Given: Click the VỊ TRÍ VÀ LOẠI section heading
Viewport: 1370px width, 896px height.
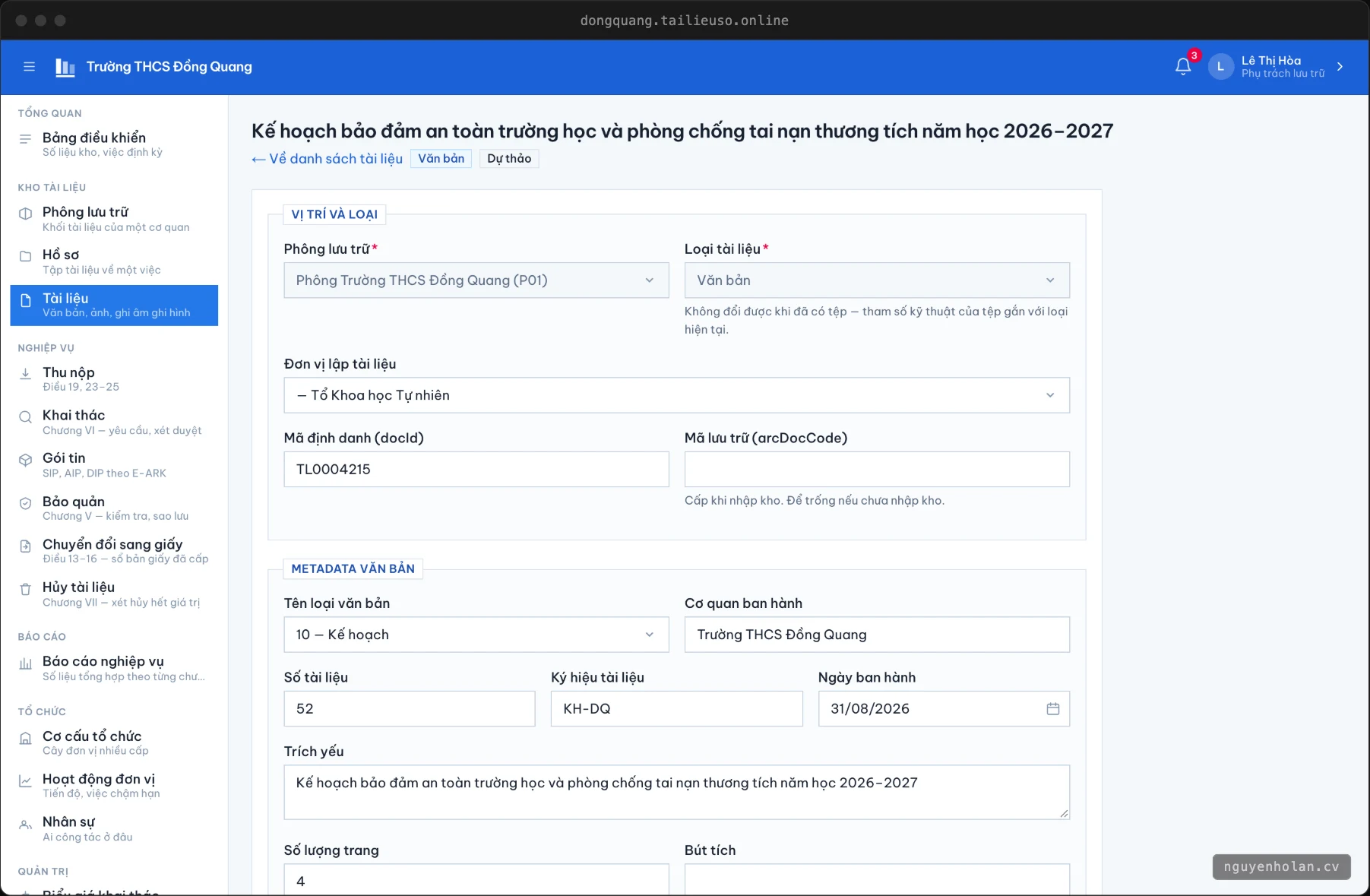Looking at the screenshot, I should click(334, 214).
